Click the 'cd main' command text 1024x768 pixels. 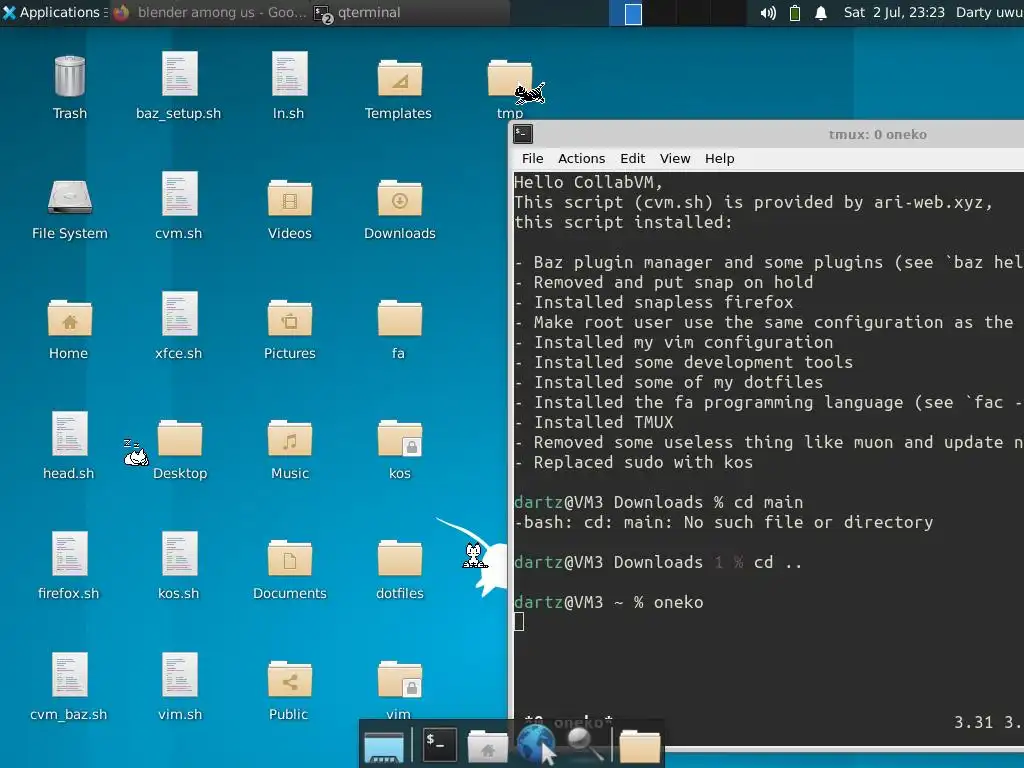point(769,502)
